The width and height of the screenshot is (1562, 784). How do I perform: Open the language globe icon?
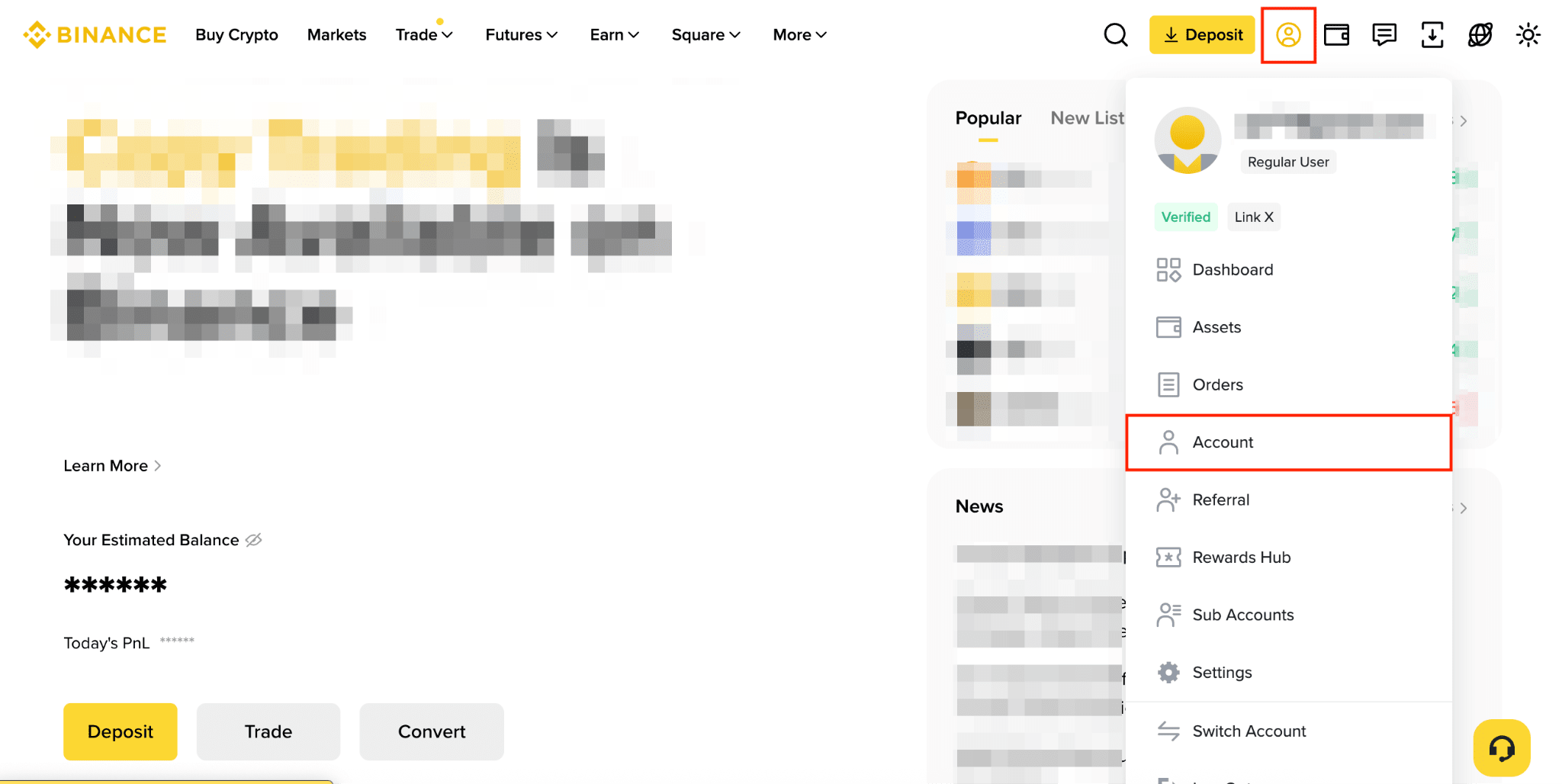pyautogui.click(x=1480, y=35)
